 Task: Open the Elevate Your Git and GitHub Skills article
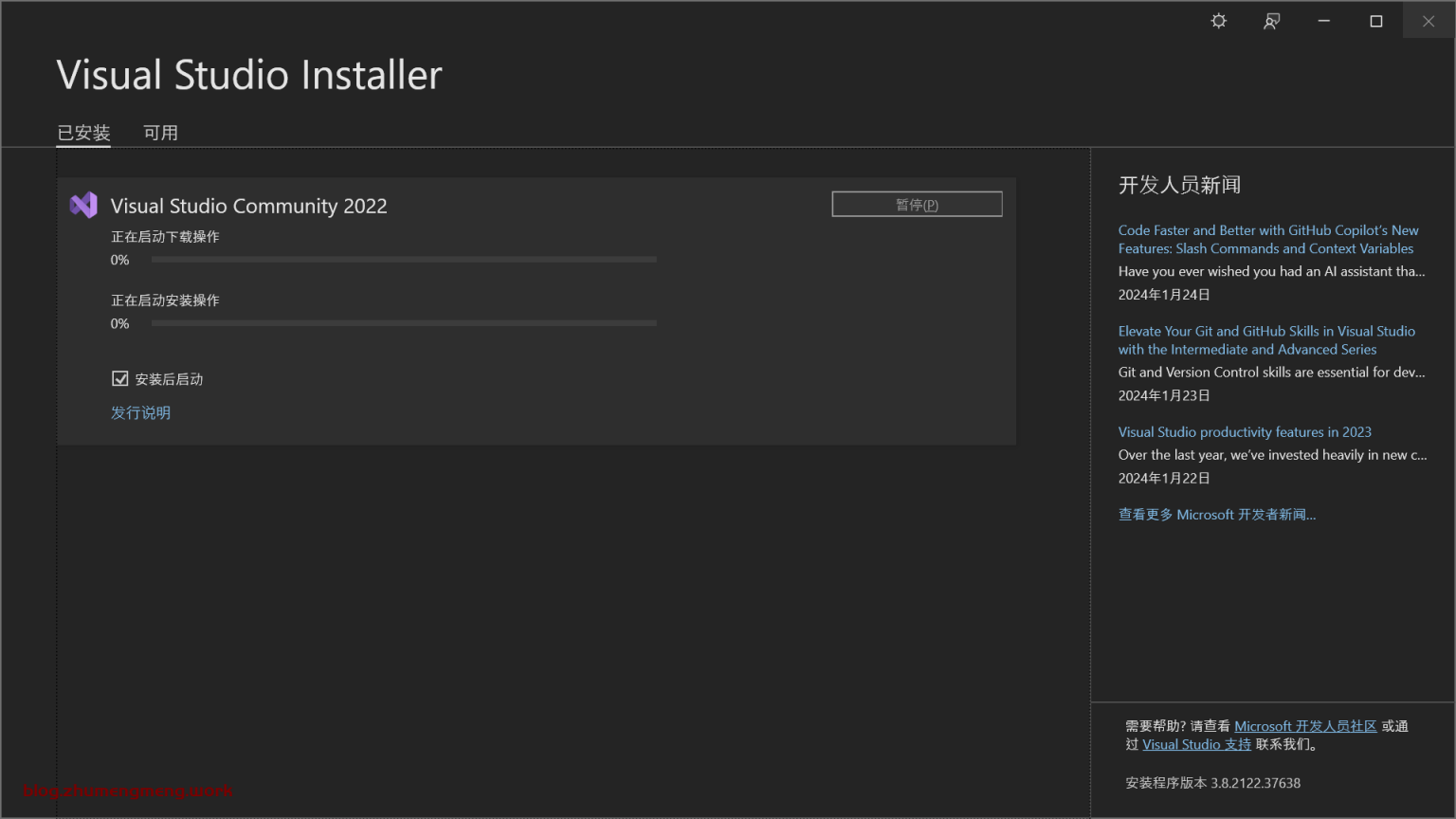point(1266,339)
